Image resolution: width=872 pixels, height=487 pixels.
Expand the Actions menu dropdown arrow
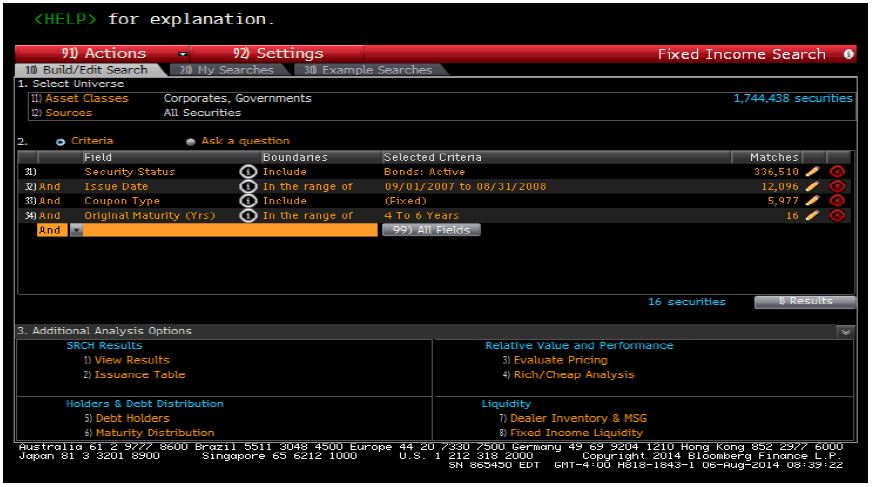click(183, 53)
